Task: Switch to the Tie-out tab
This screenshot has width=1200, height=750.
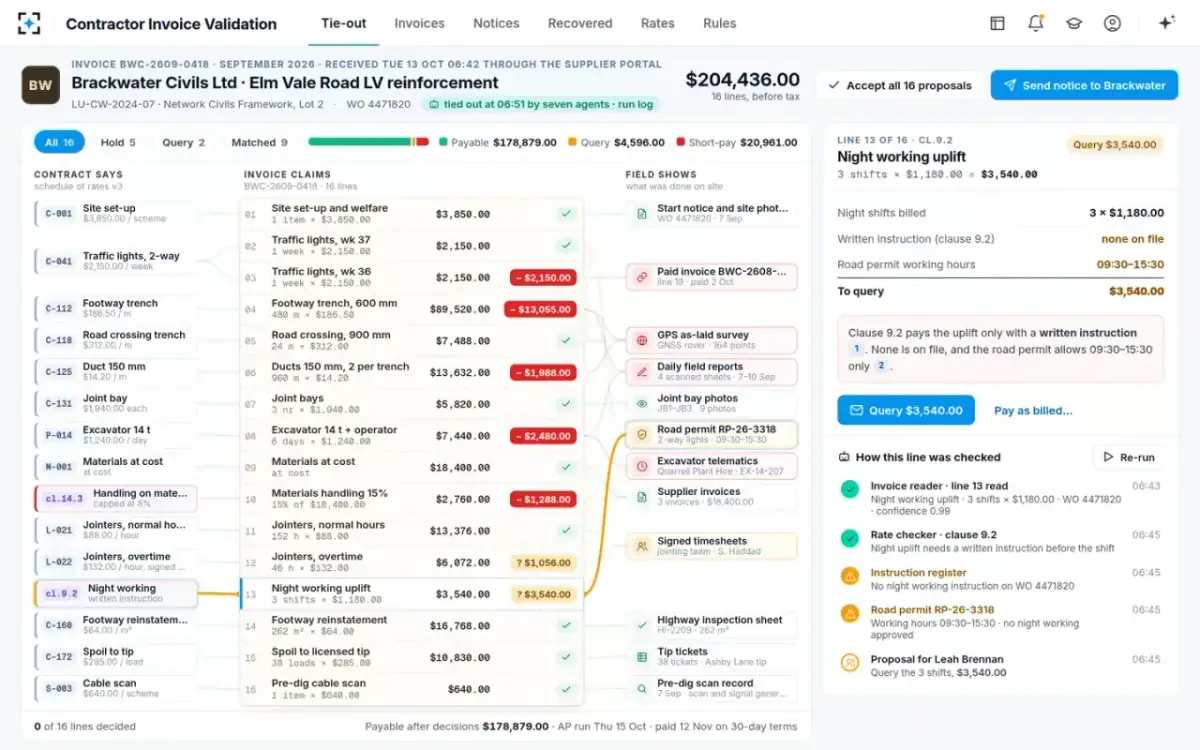Action: [343, 23]
